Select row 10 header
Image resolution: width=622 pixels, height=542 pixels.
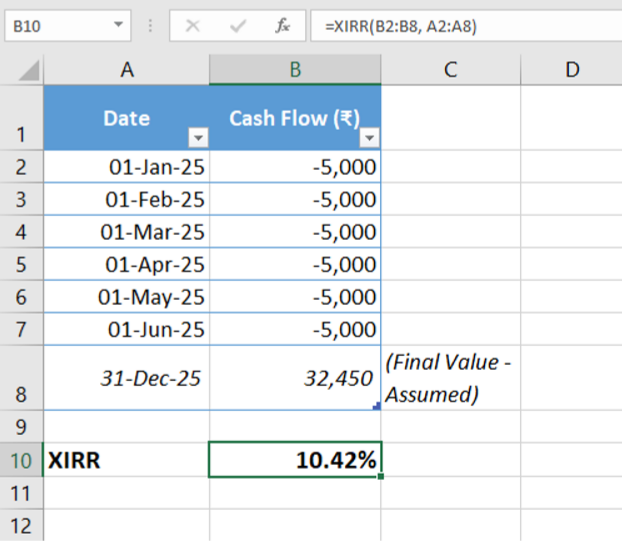tap(21, 460)
